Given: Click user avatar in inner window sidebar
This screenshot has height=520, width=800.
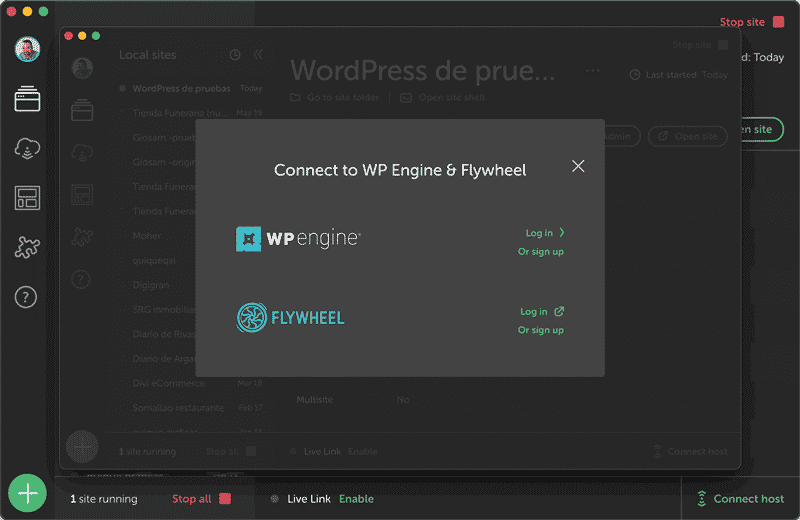Looking at the screenshot, I should (x=82, y=68).
